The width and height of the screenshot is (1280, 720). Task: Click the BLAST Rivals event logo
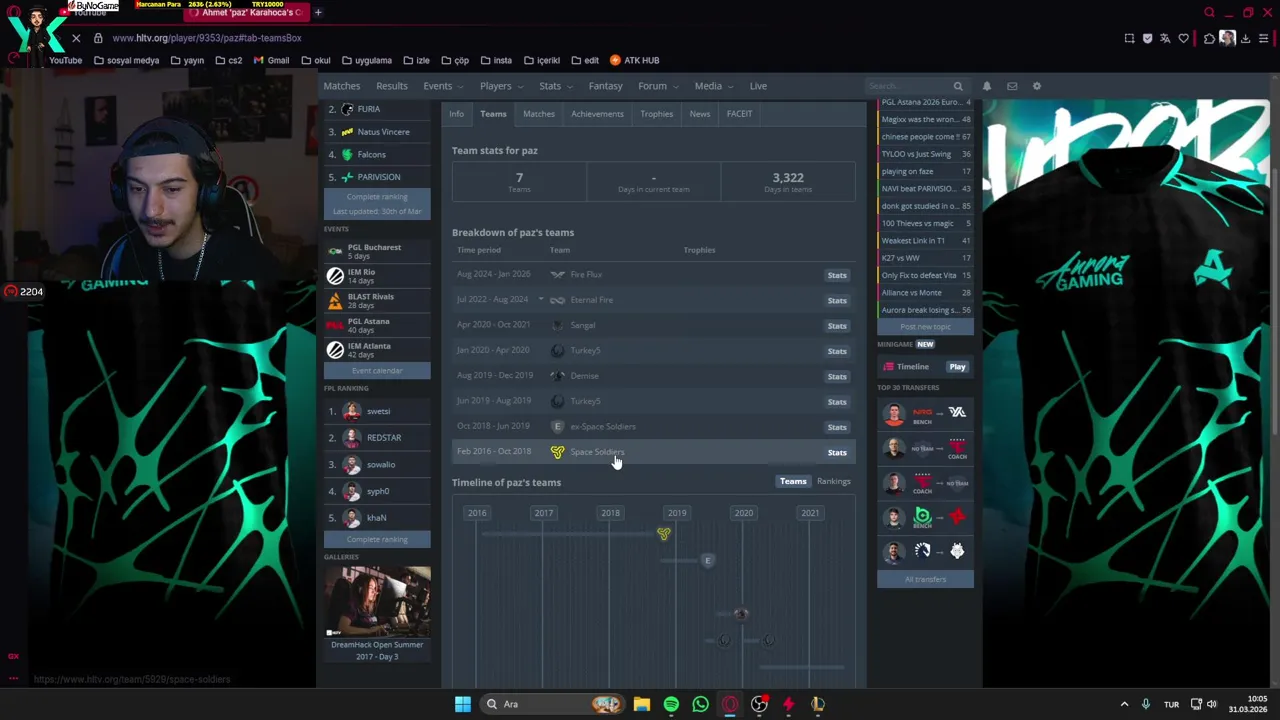(335, 300)
